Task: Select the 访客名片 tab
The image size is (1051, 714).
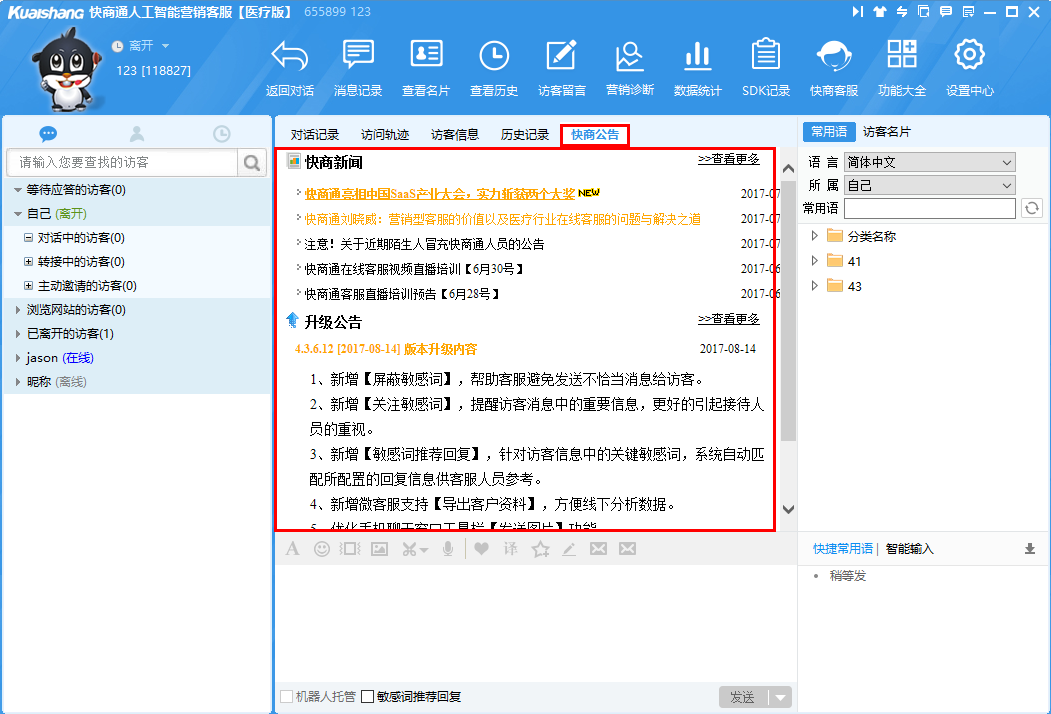Action: (887, 132)
